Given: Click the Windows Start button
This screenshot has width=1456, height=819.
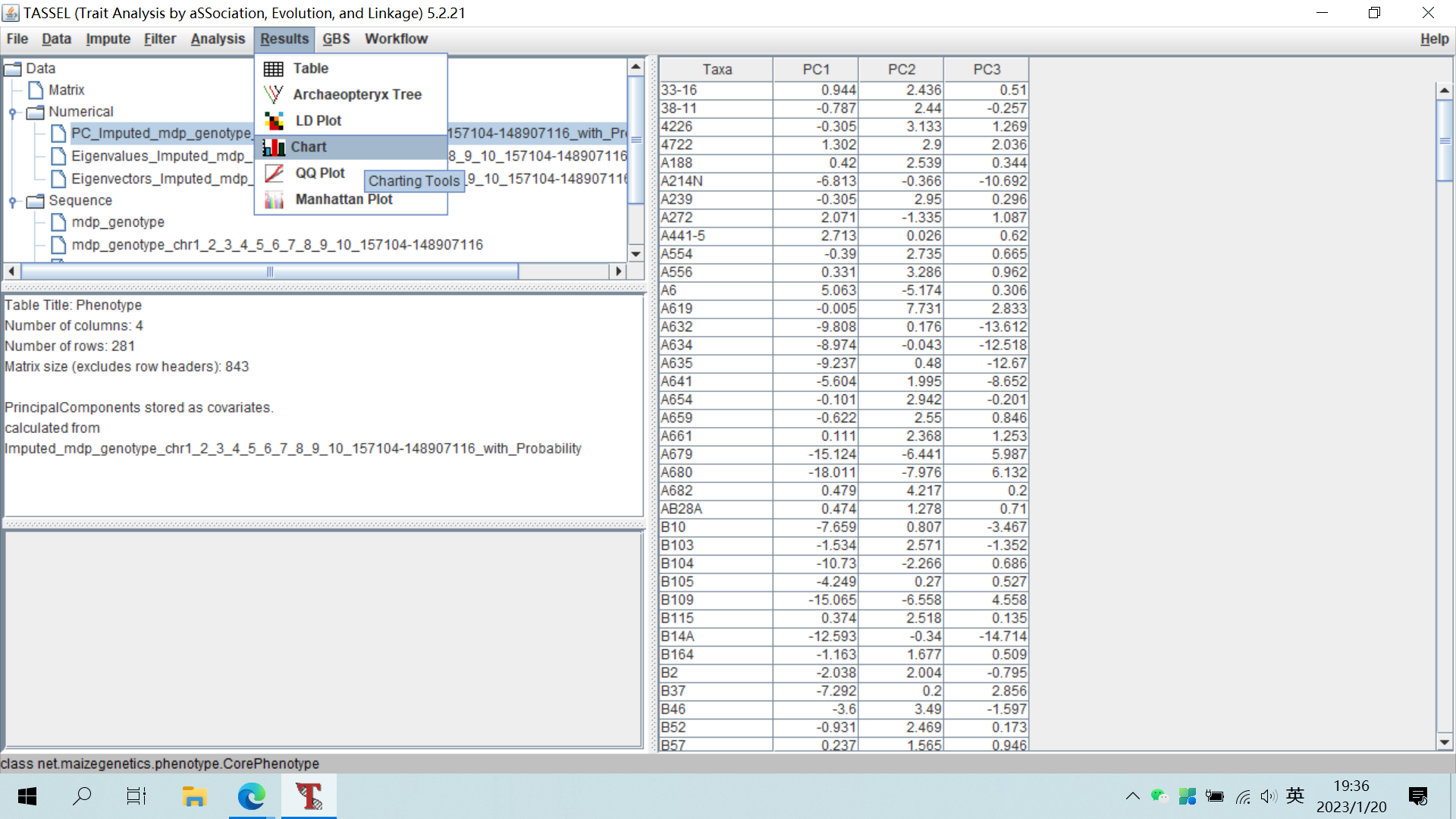Looking at the screenshot, I should (27, 796).
